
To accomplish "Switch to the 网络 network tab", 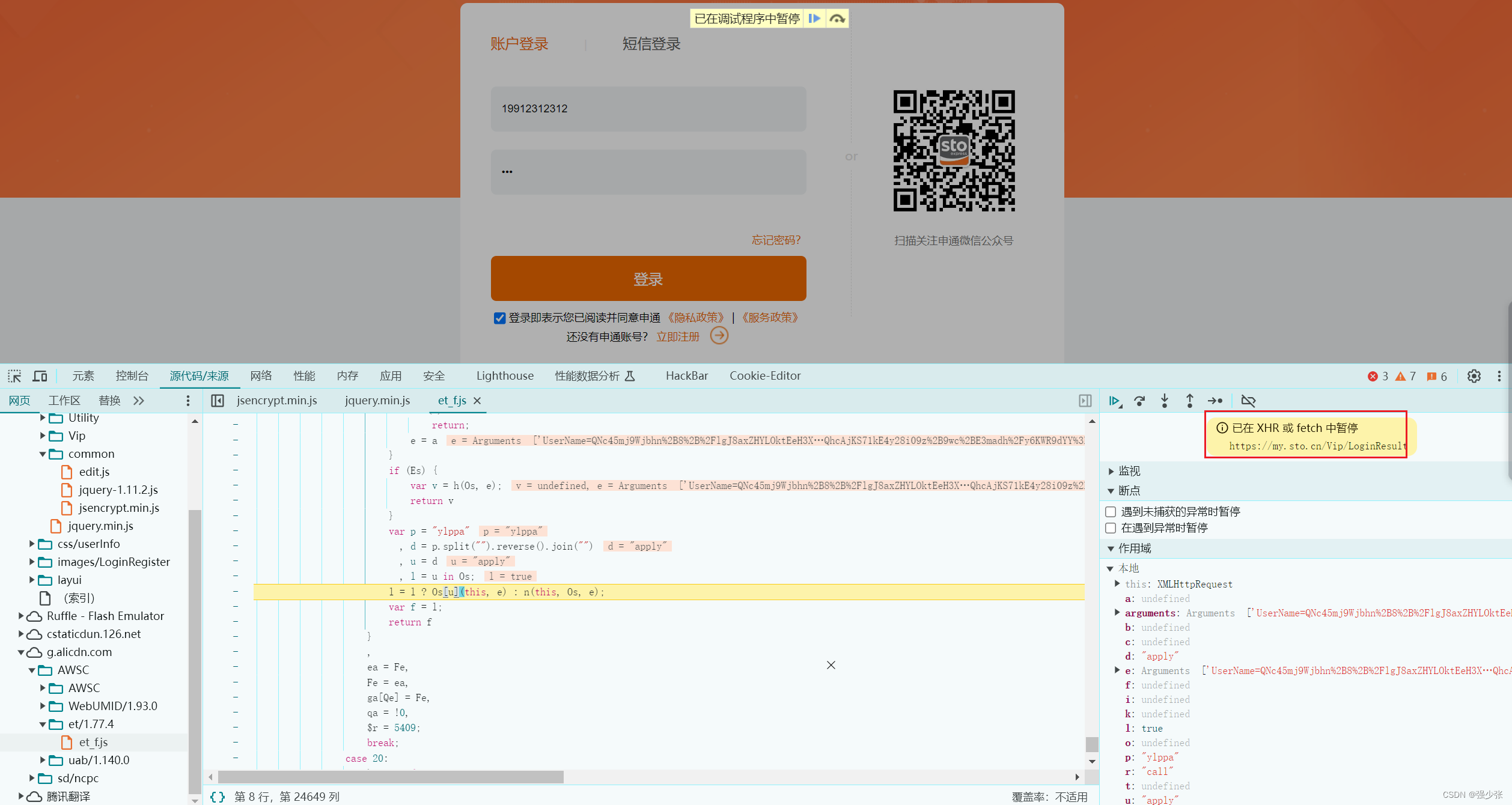I will click(261, 376).
